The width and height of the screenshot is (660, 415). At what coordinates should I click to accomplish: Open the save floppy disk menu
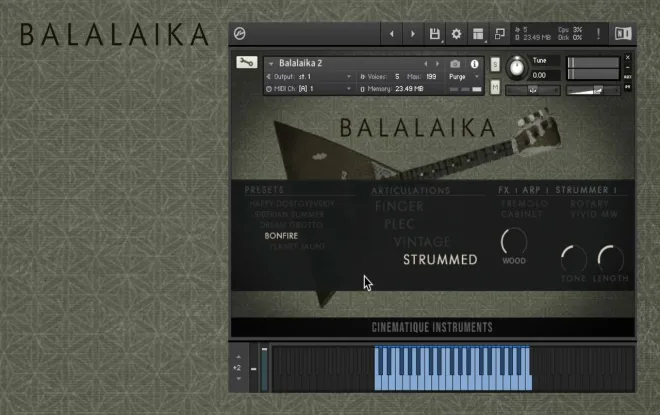click(x=435, y=34)
